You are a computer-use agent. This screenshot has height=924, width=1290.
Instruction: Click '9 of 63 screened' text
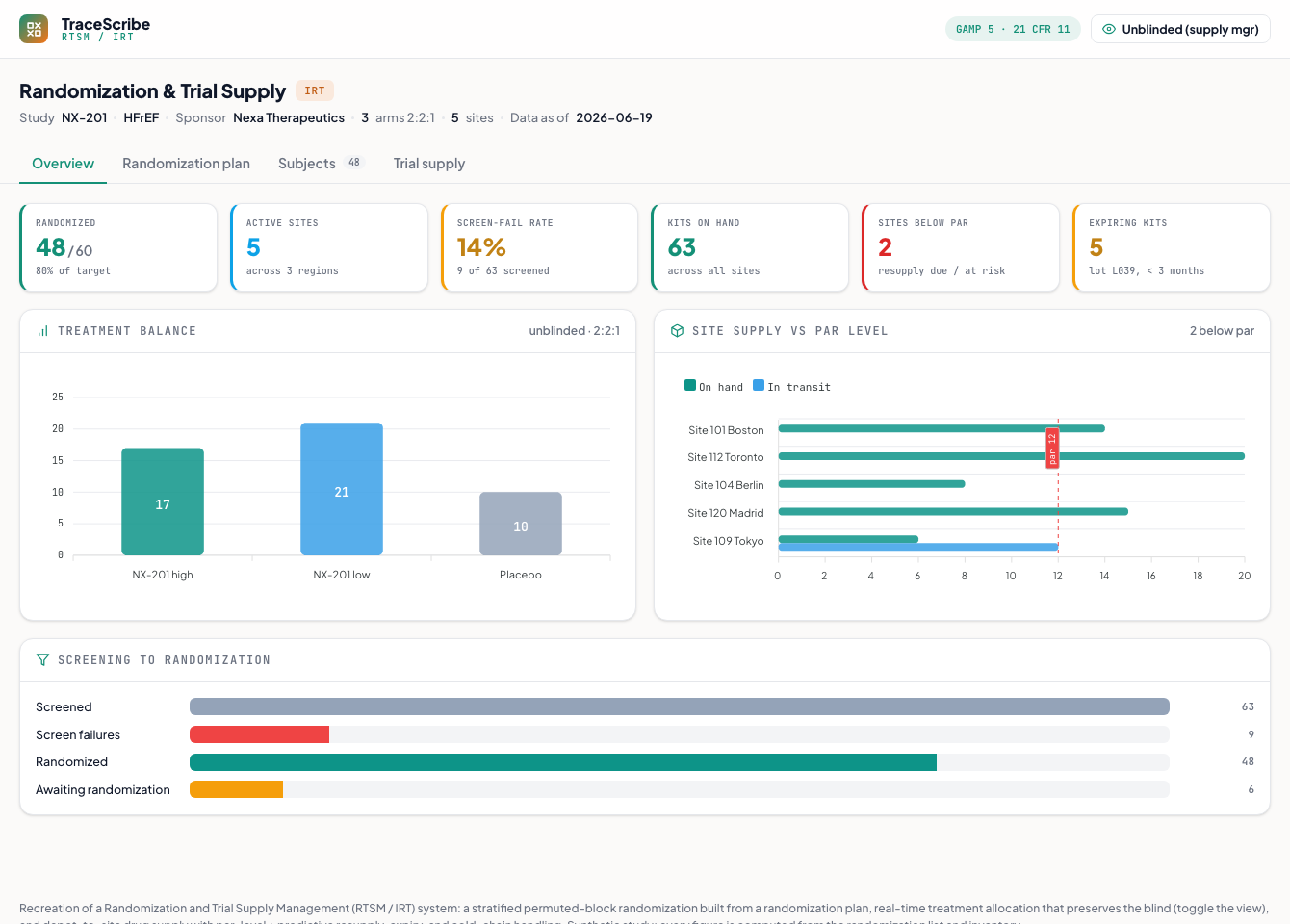(x=503, y=271)
